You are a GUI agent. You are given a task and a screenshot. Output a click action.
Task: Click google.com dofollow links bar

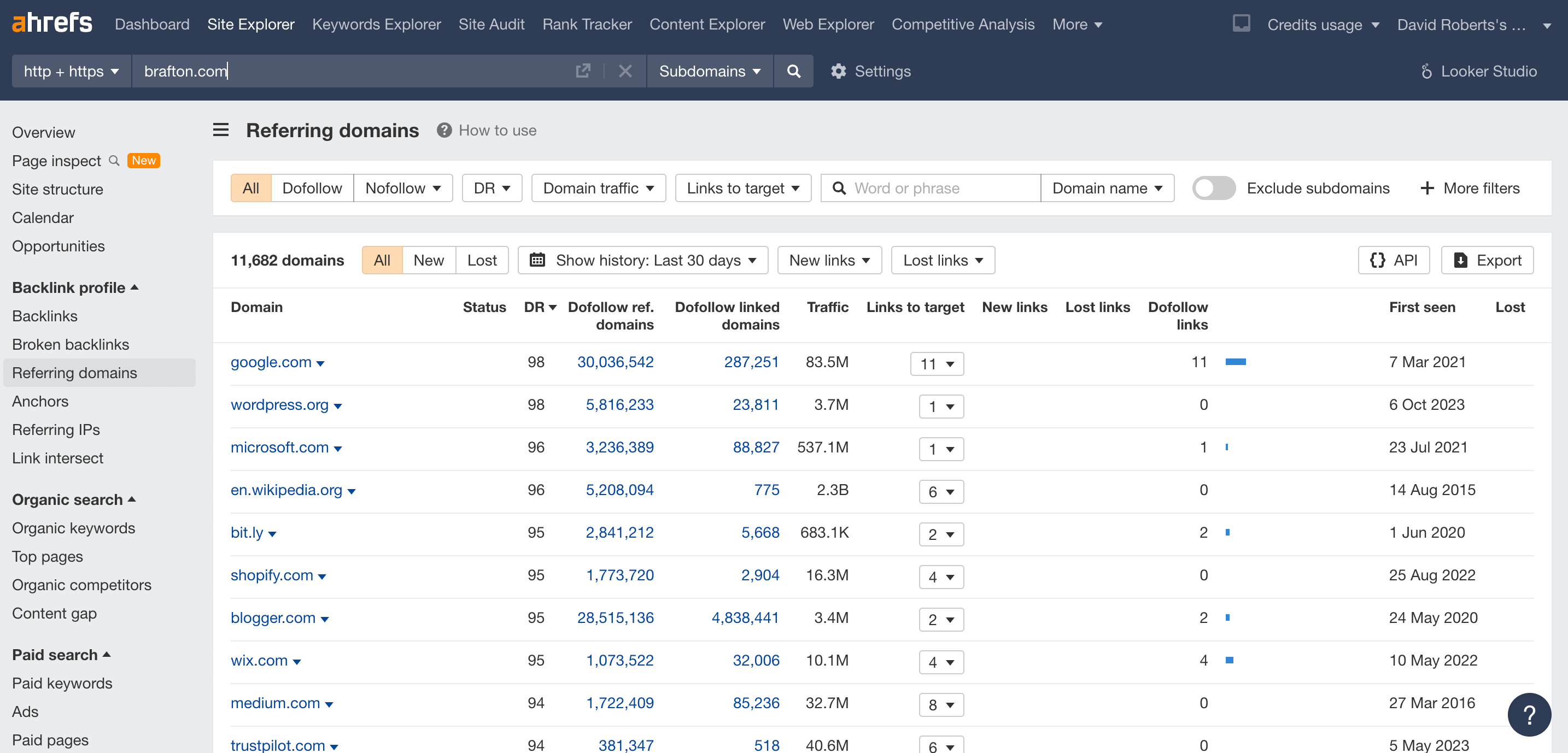1235,362
